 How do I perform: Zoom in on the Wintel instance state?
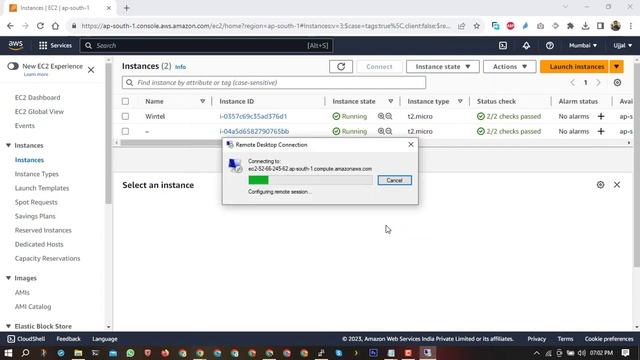381,116
